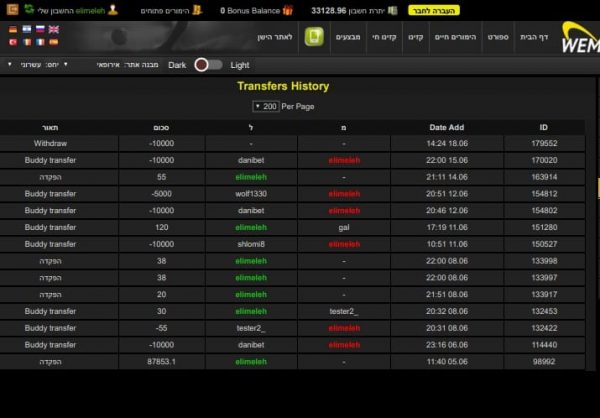Screen dimensions: 600x418
Task: Select the German flag language icon
Action: tap(12, 30)
